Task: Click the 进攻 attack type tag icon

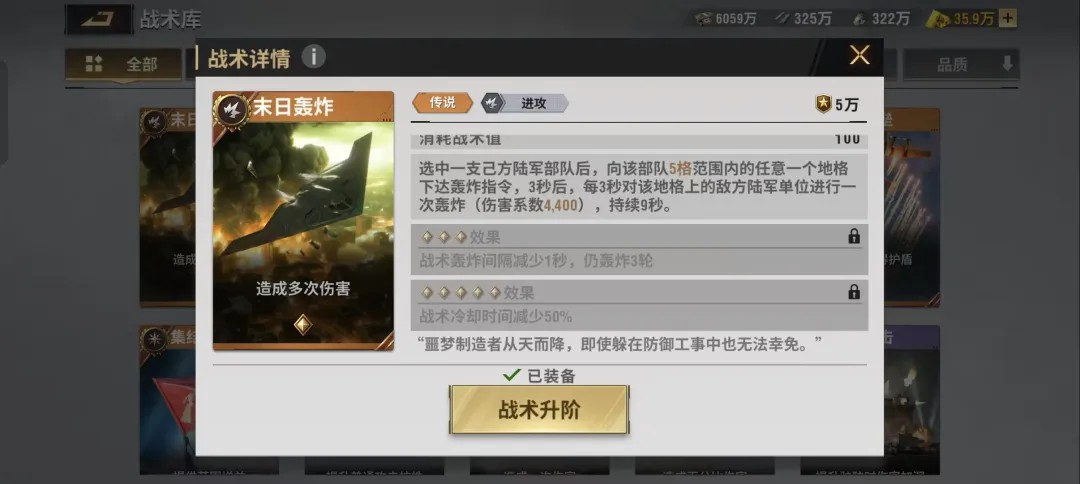Action: pyautogui.click(x=491, y=103)
